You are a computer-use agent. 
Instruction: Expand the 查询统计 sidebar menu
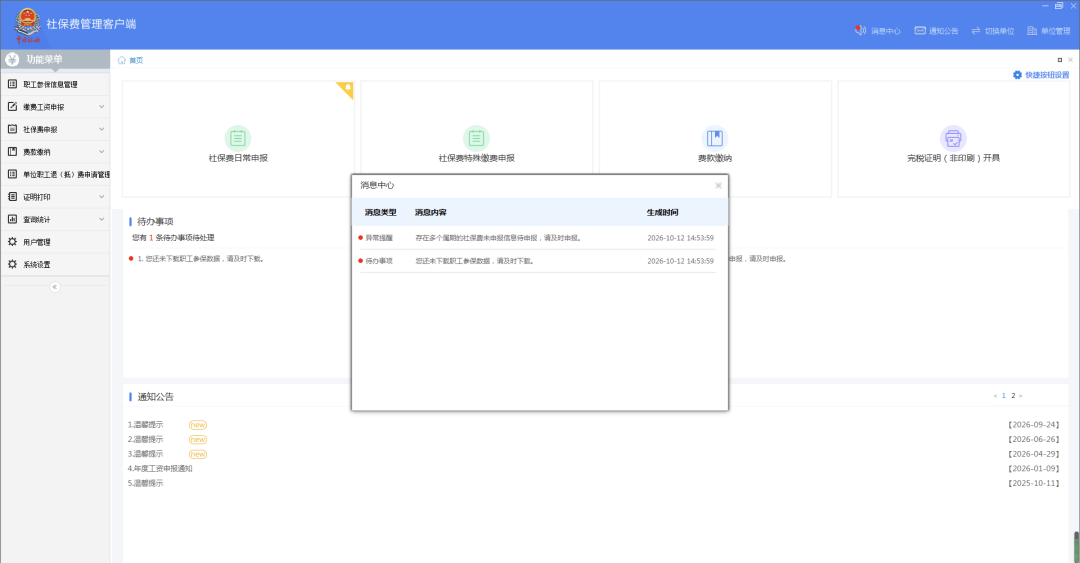tap(55, 220)
